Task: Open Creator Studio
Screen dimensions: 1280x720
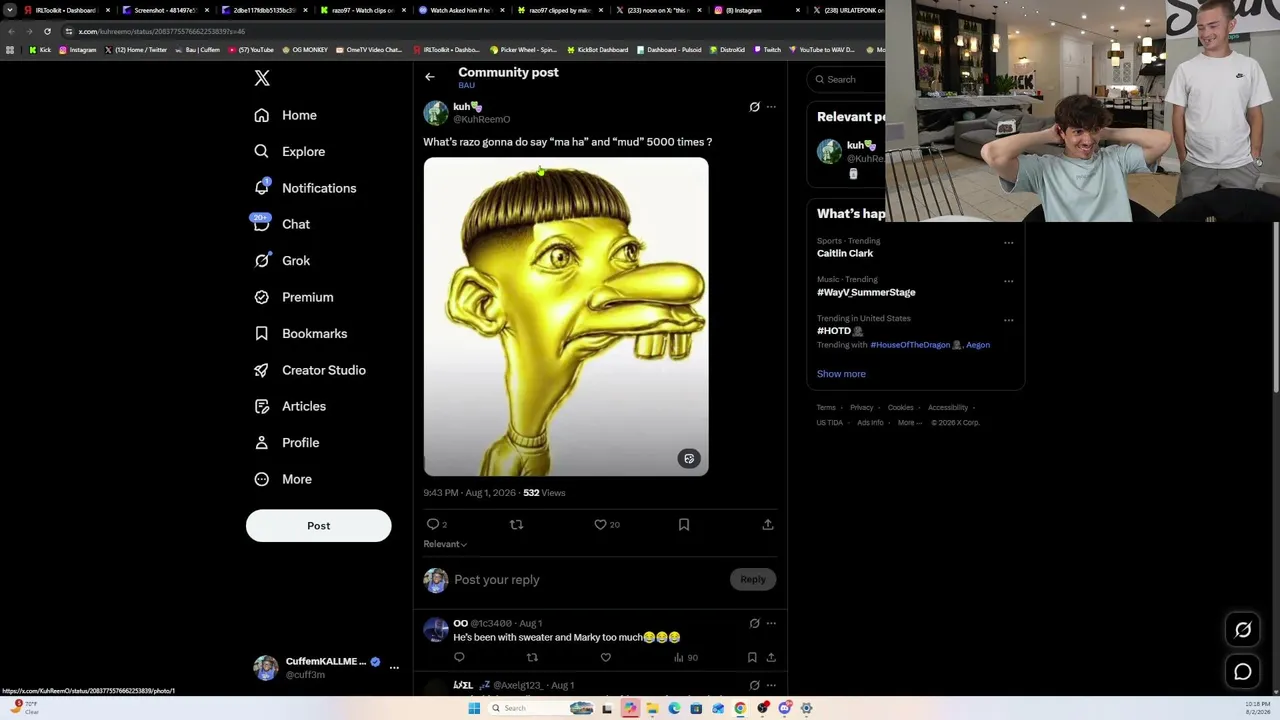Action: (x=309, y=370)
